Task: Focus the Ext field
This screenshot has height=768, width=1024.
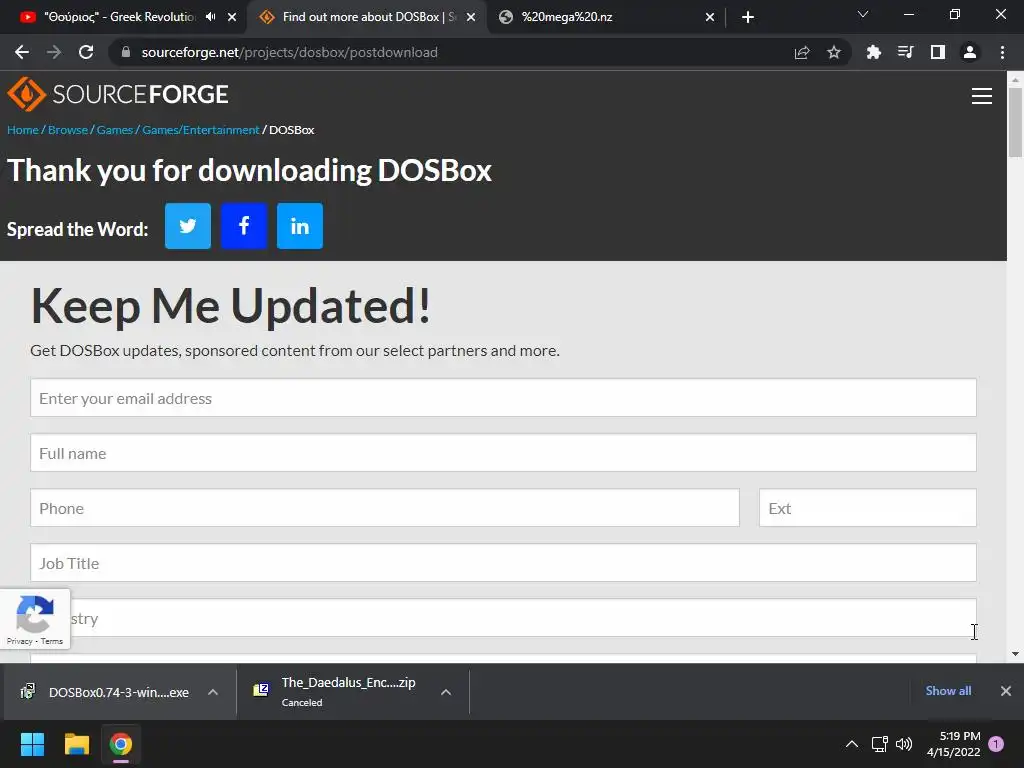Action: [867, 507]
